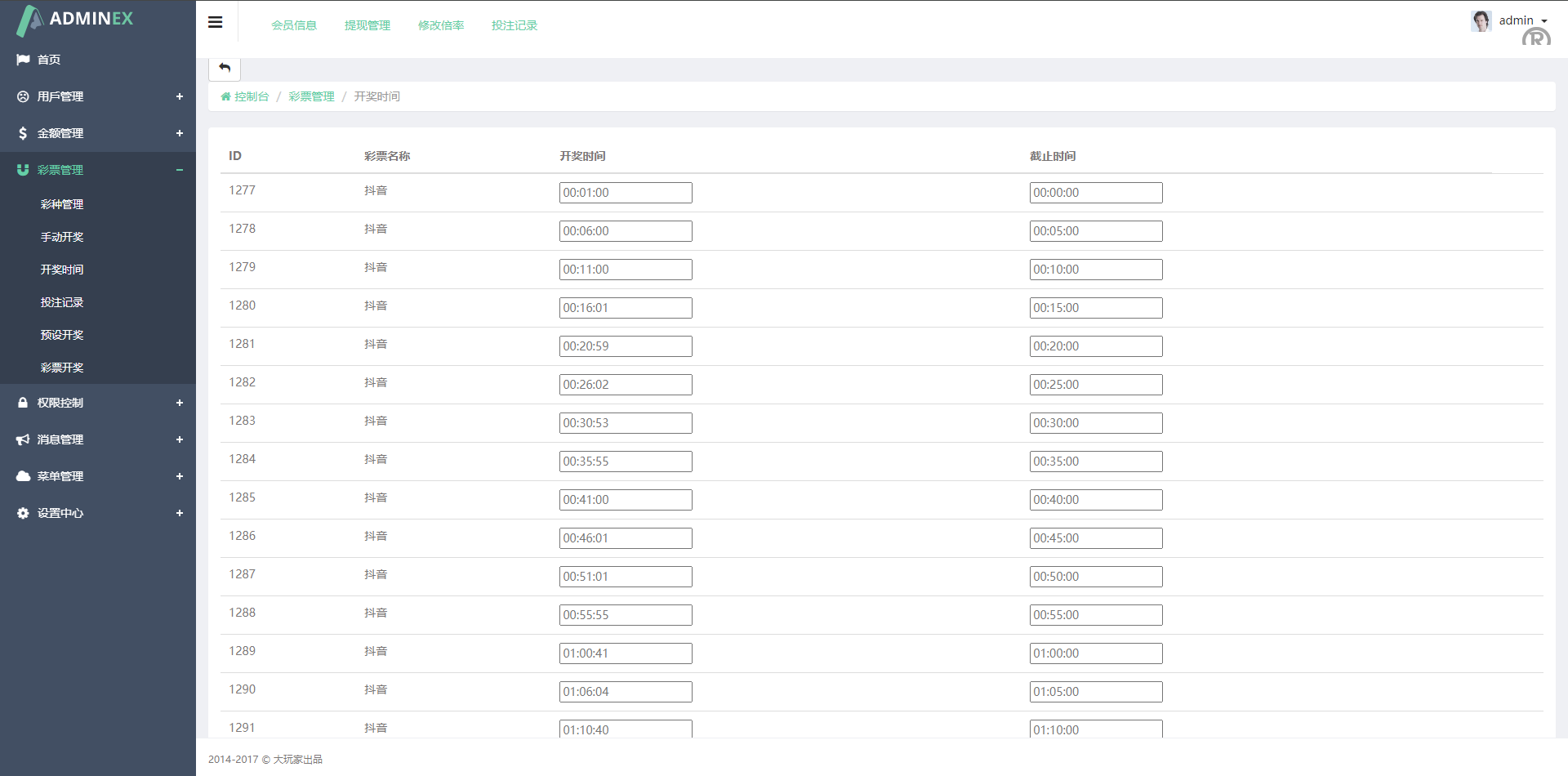
Task: Edit the 开奖时间 field for ID 1277
Action: [x=626, y=193]
